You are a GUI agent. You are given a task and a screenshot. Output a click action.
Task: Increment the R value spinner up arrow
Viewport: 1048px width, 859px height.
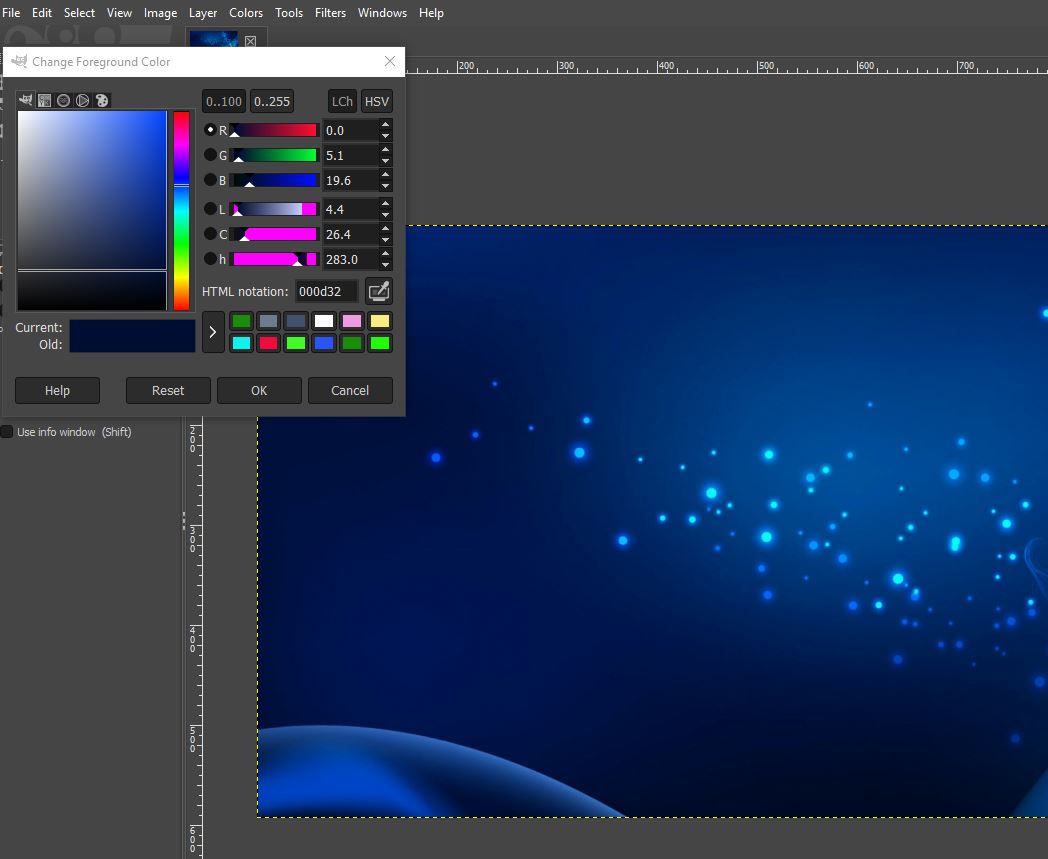pos(386,125)
